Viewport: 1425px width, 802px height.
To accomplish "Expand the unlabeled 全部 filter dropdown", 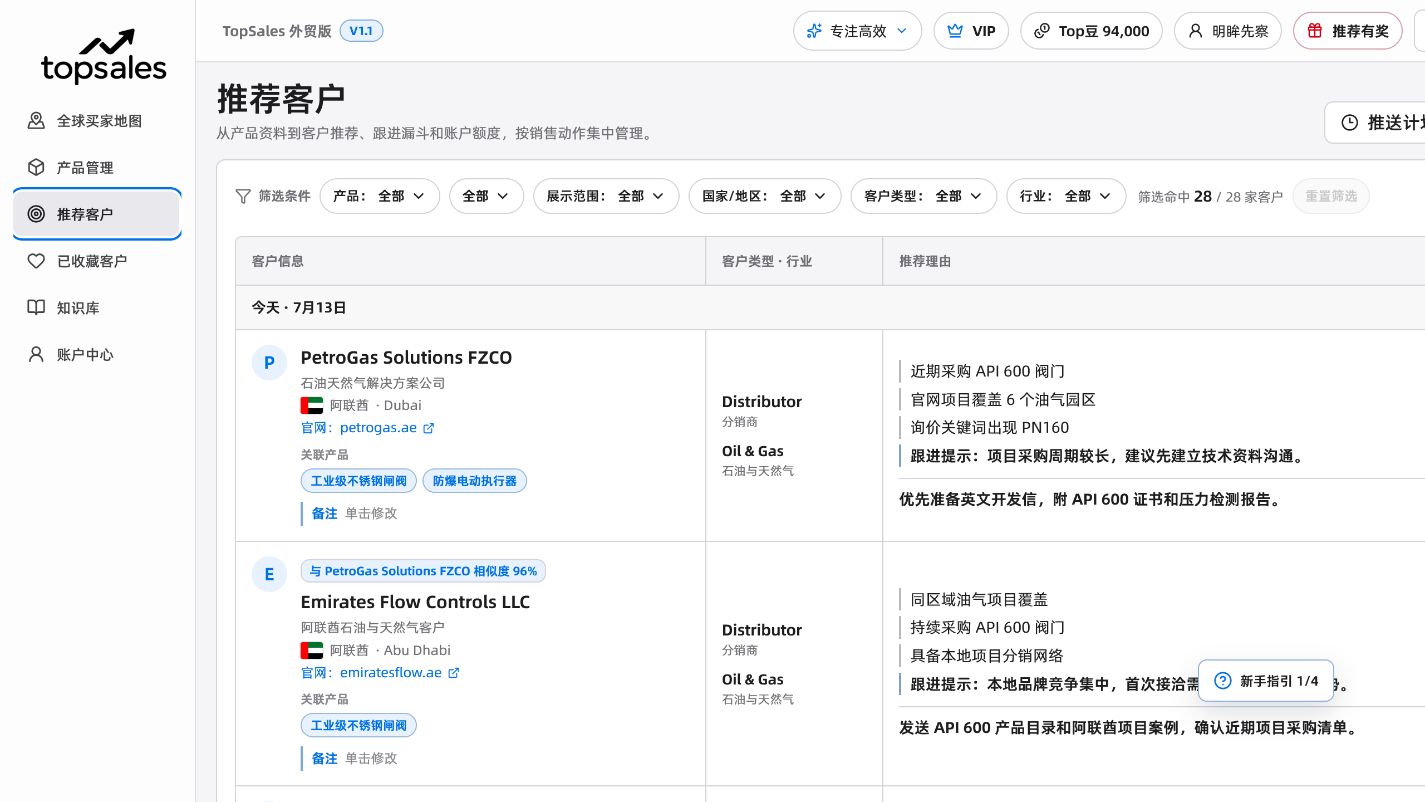I will pos(486,196).
